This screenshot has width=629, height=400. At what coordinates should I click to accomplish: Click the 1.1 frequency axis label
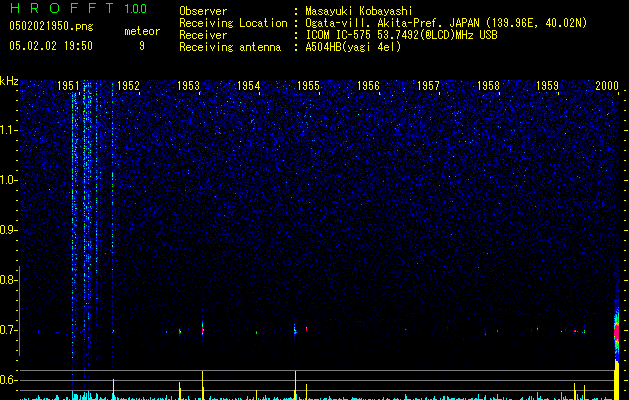(x=8, y=130)
